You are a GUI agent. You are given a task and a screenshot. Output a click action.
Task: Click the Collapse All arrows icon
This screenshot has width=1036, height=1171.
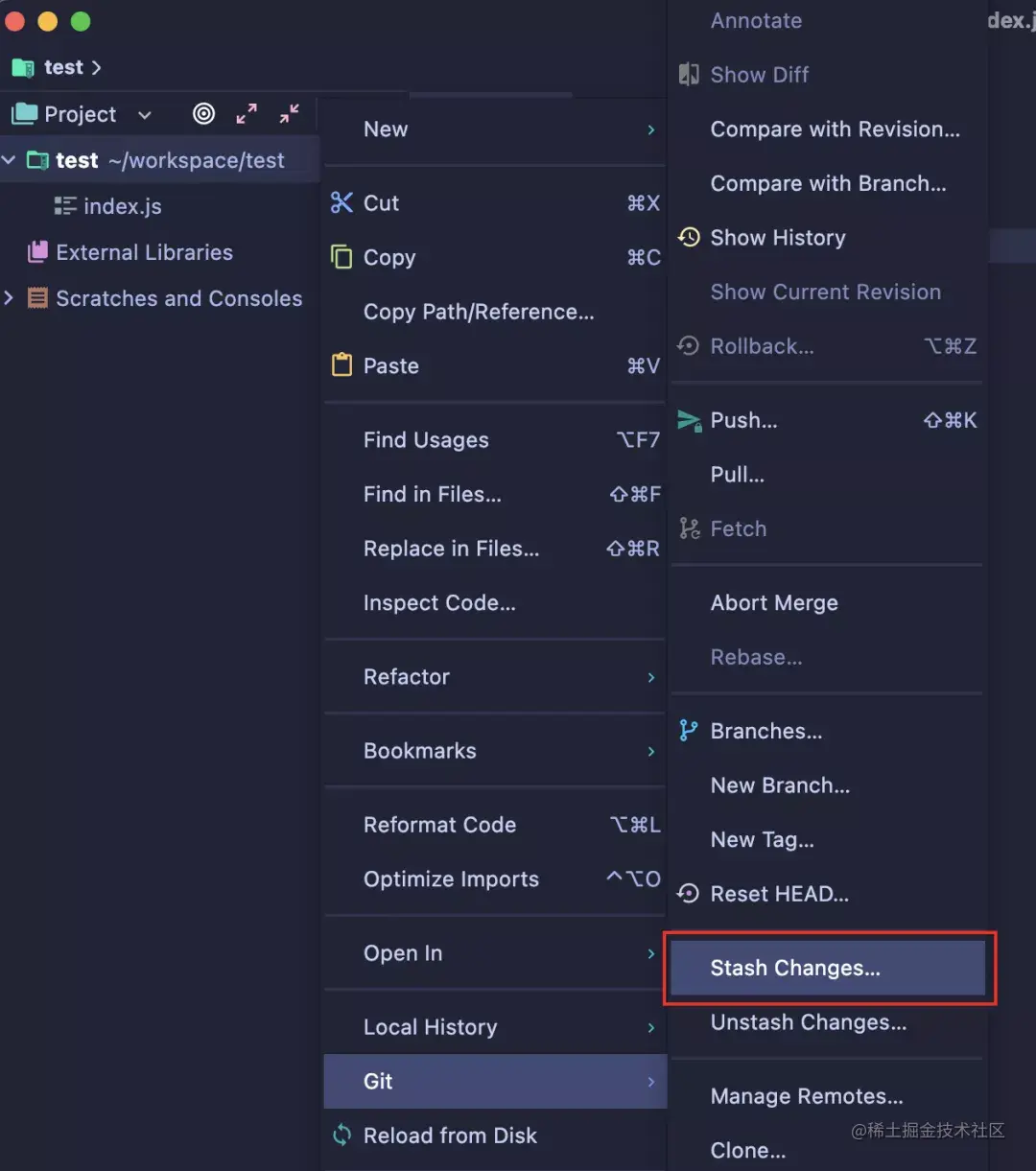pos(290,114)
